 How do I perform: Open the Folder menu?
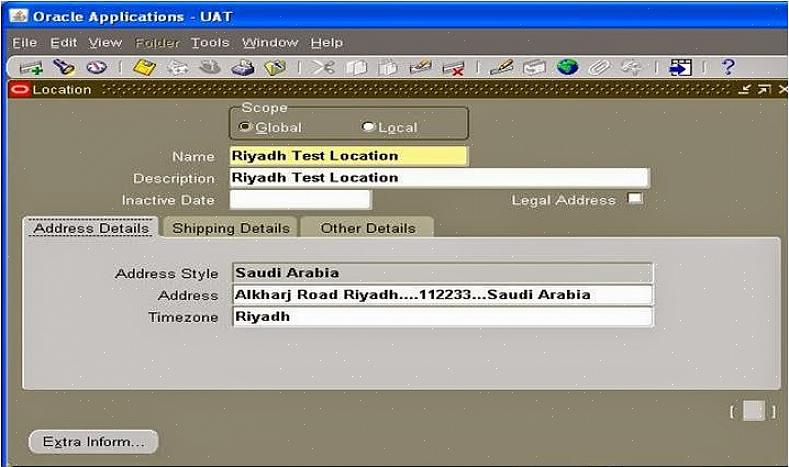pos(157,43)
